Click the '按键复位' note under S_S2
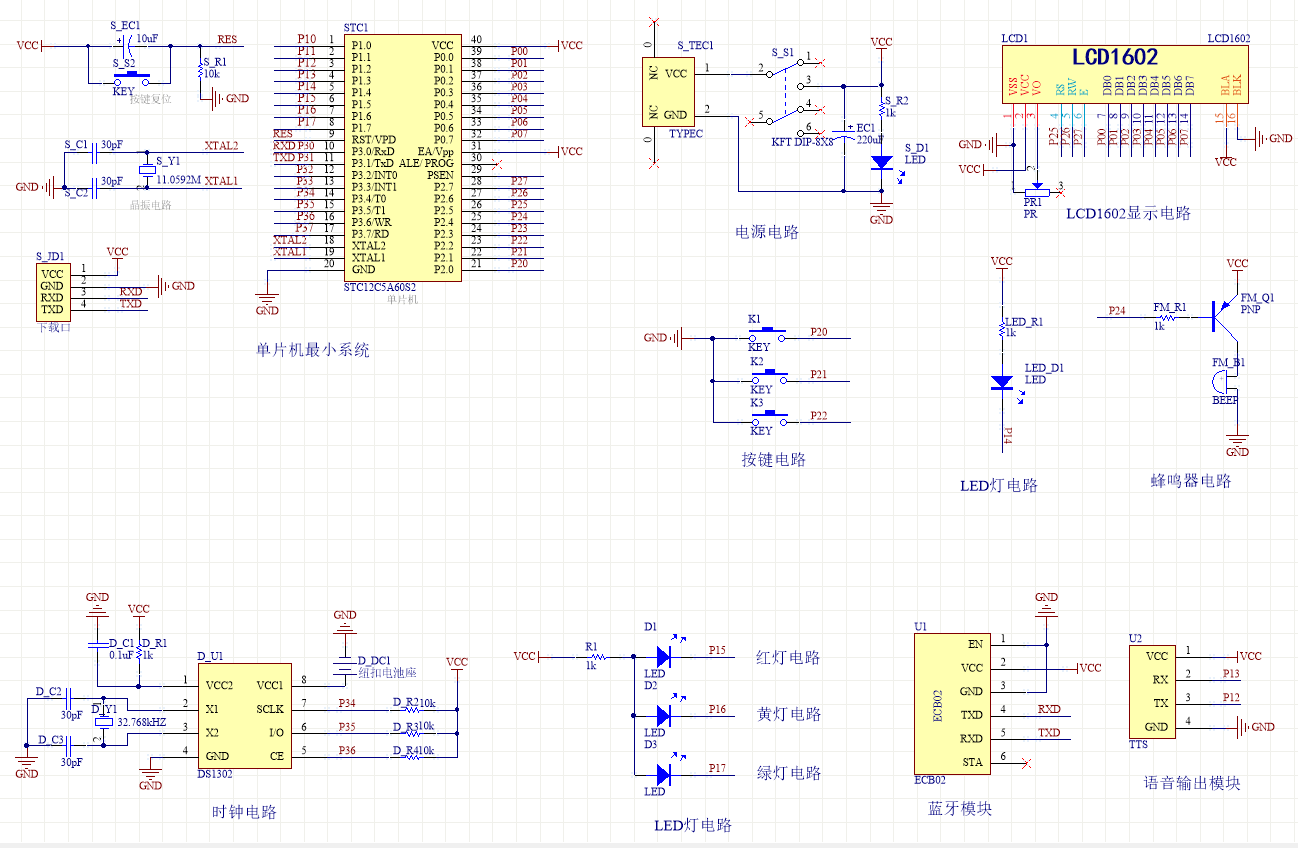This screenshot has height=848, width=1298. point(151,100)
